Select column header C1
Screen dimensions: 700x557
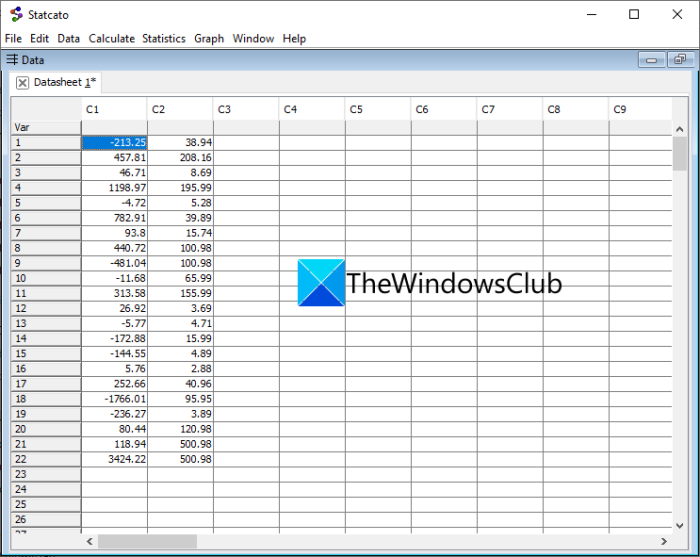click(114, 109)
